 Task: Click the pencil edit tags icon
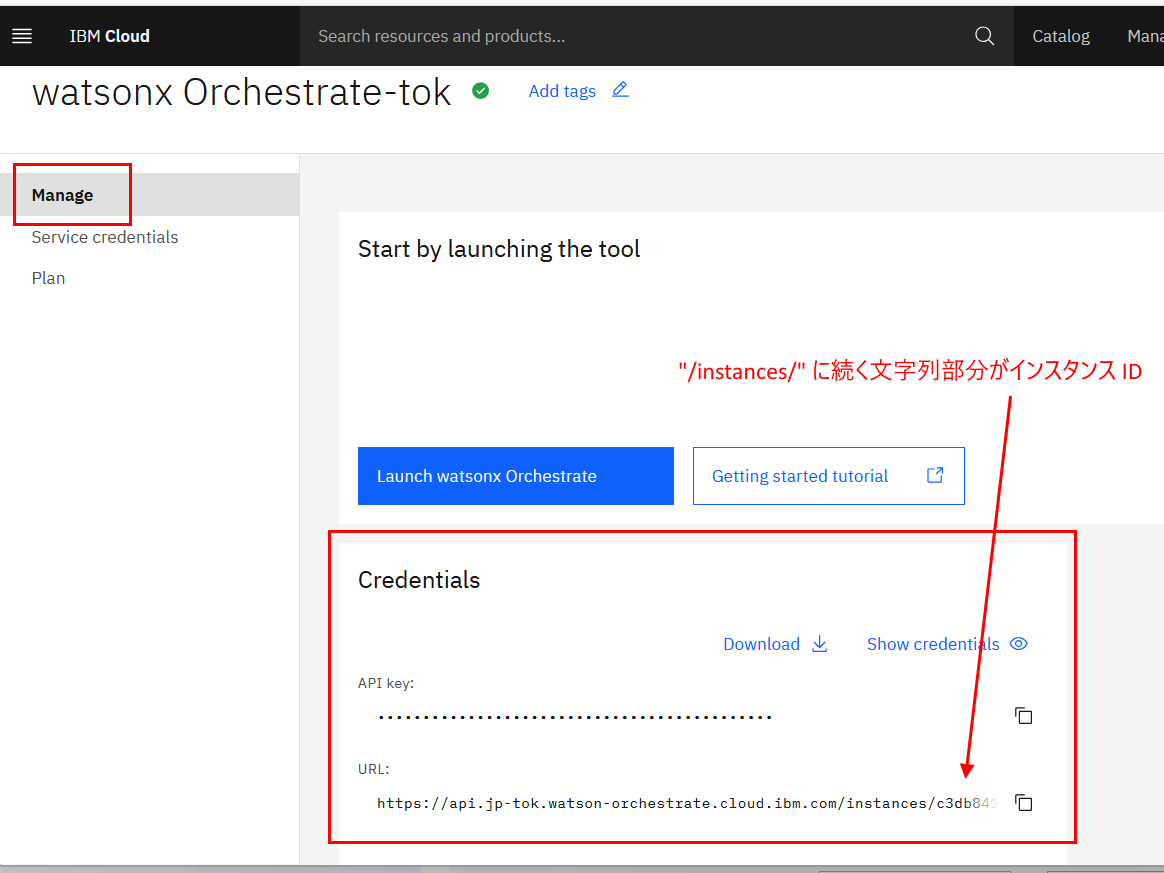point(621,90)
